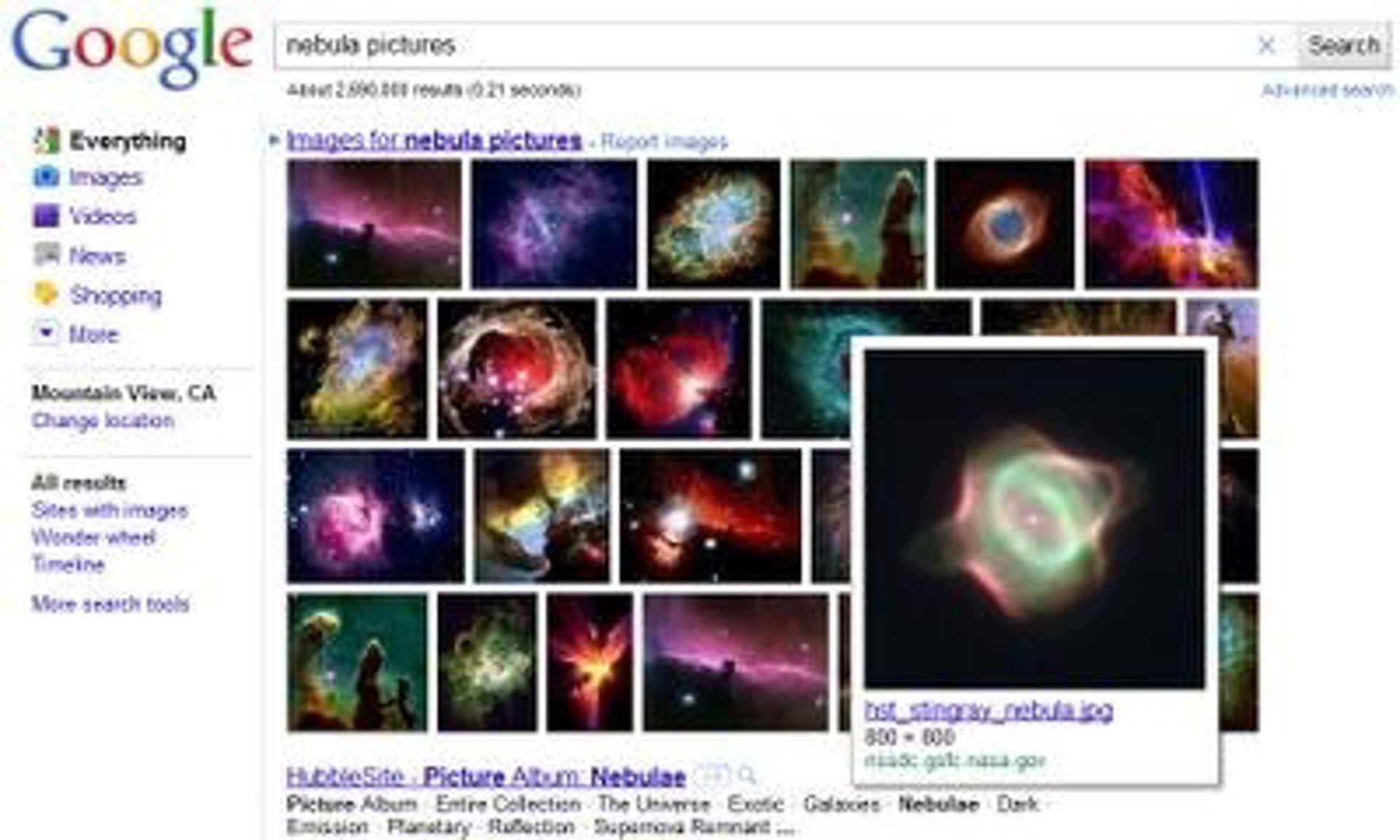Click the Helix eye nebula thumbnail
The width and height of the screenshot is (1400, 840).
point(1005,224)
